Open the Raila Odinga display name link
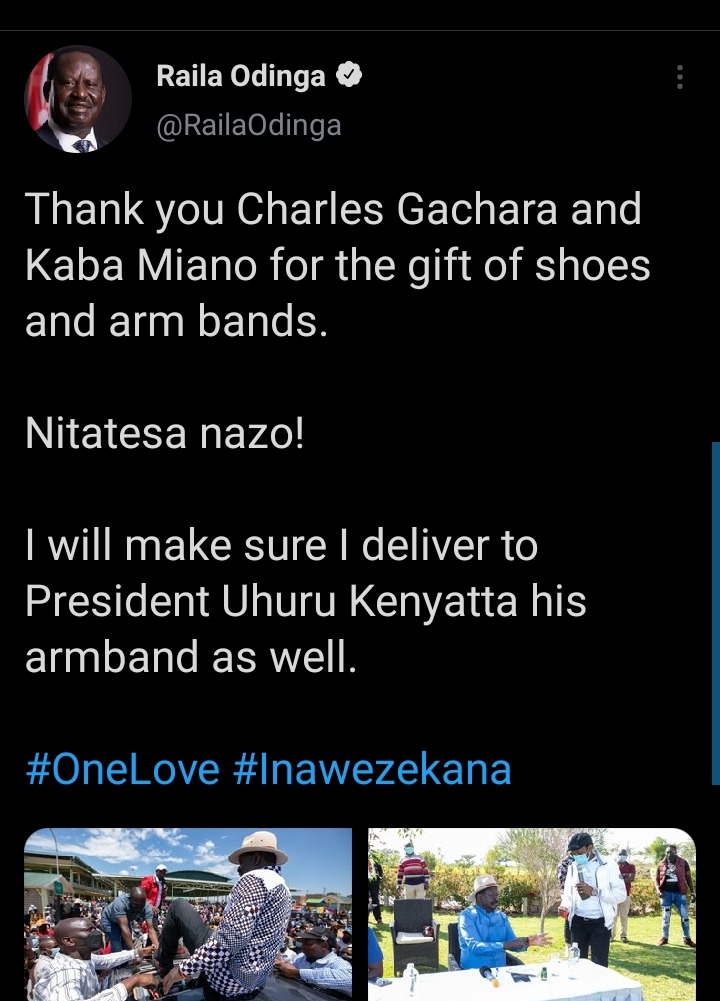Image resolution: width=720 pixels, height=1001 pixels. click(x=241, y=76)
